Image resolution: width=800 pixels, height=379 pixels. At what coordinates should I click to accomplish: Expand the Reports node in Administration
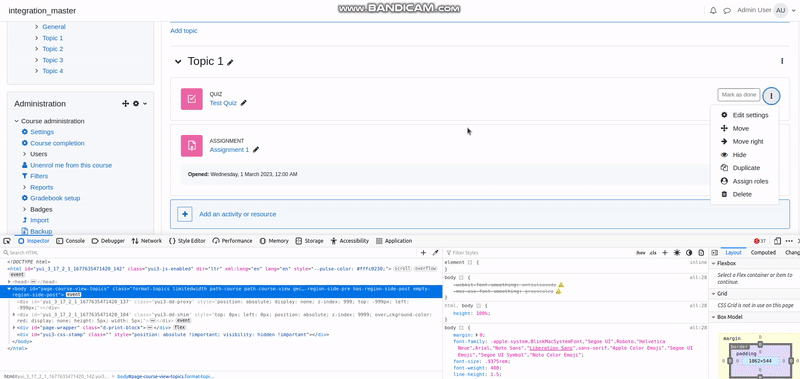25,187
